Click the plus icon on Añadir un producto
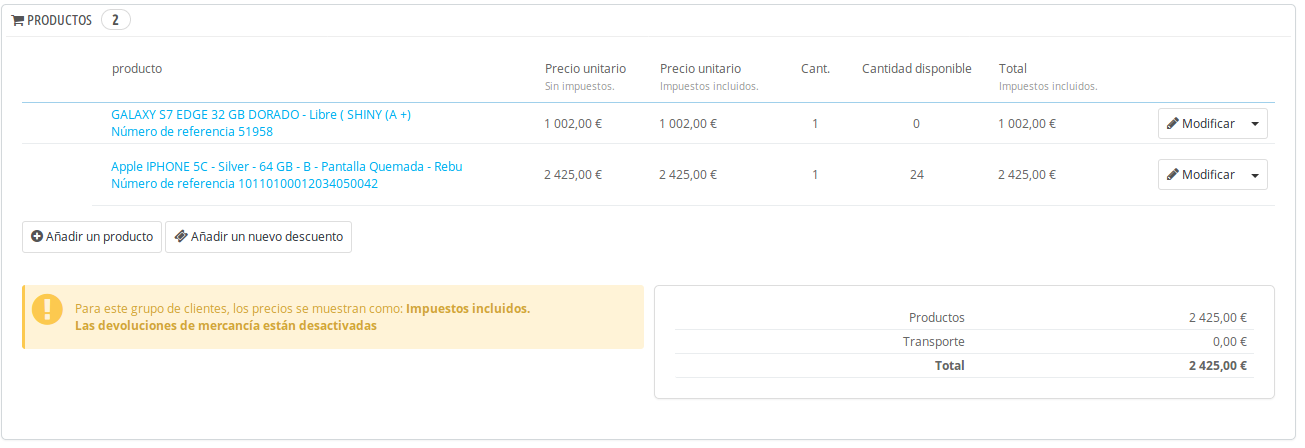The image size is (1305, 448). [x=37, y=237]
